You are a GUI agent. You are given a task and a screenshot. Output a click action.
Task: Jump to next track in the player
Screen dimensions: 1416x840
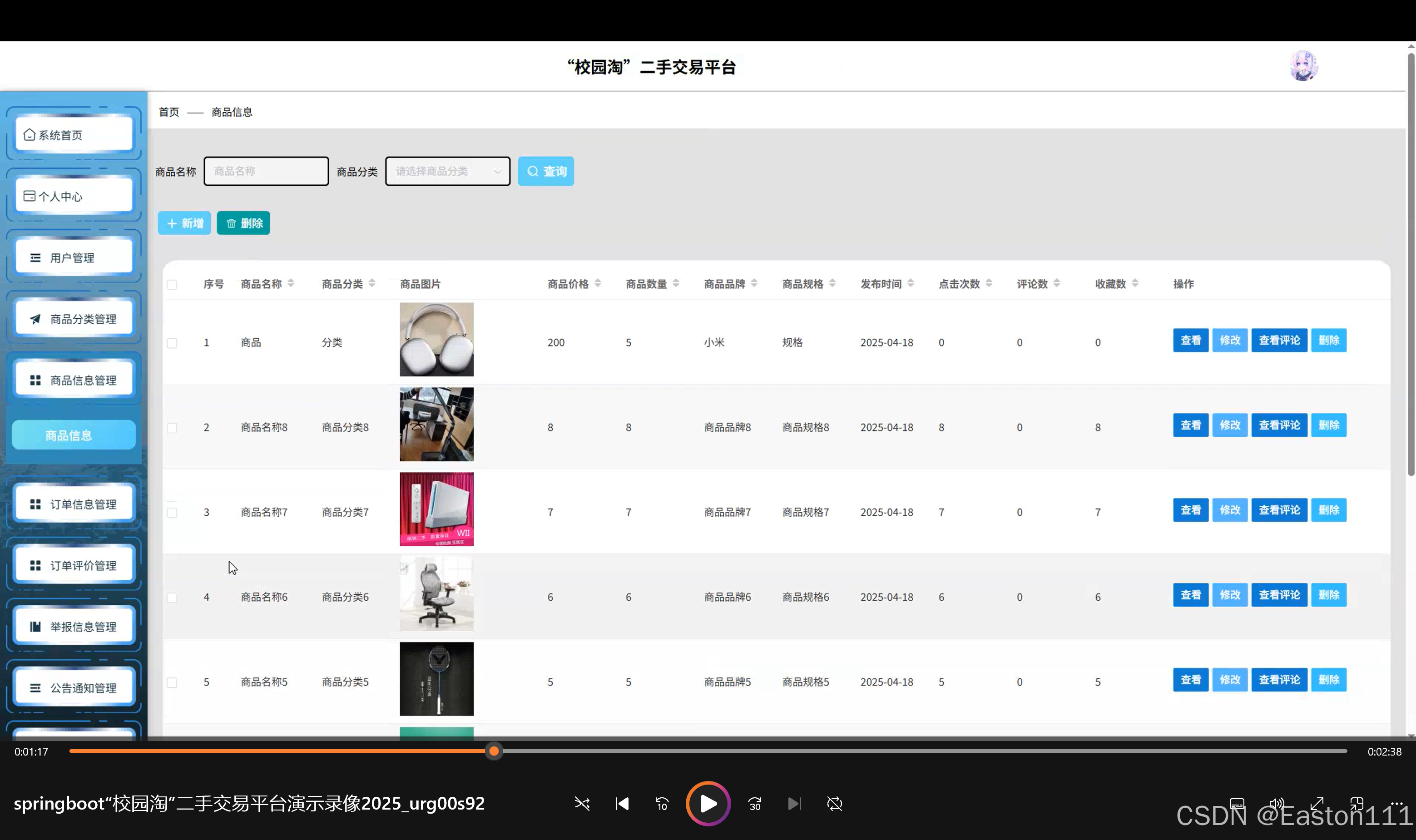click(794, 804)
